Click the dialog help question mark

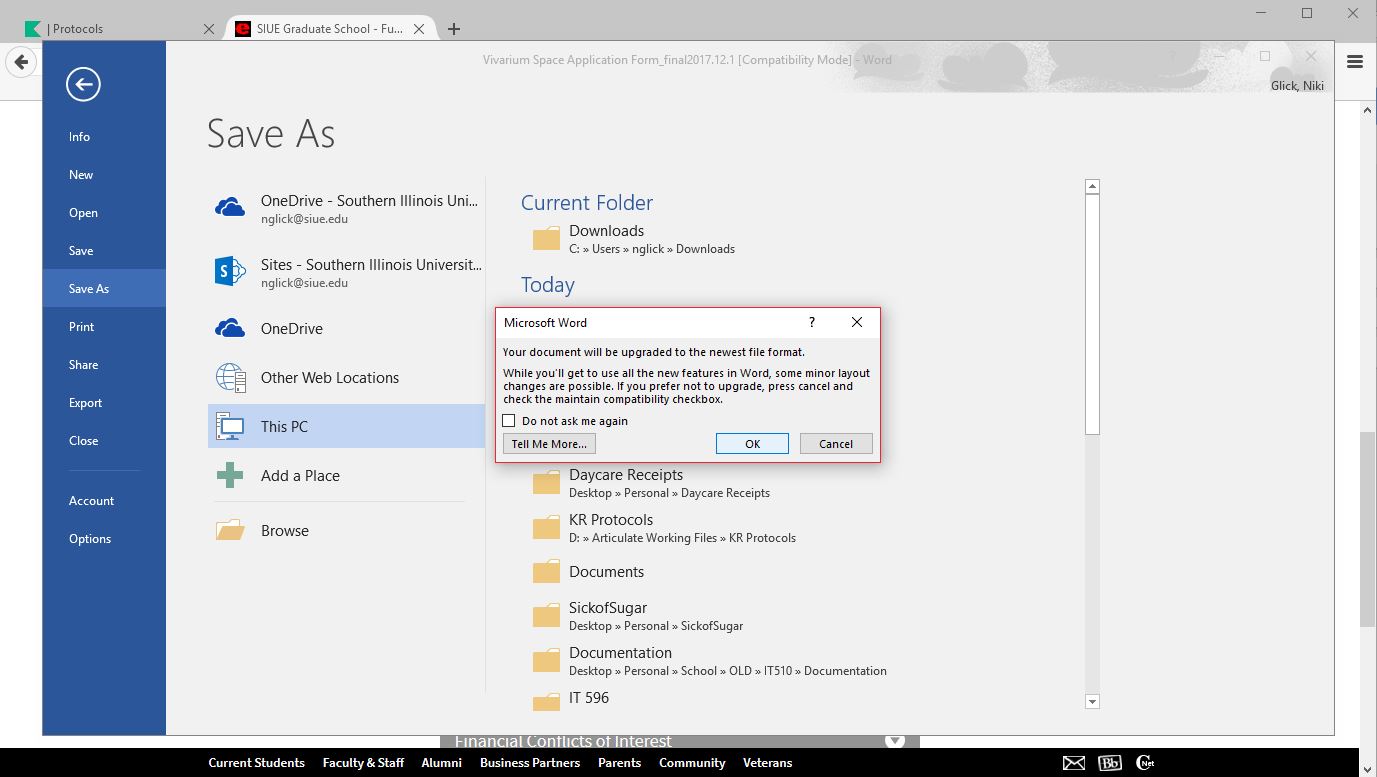[811, 322]
